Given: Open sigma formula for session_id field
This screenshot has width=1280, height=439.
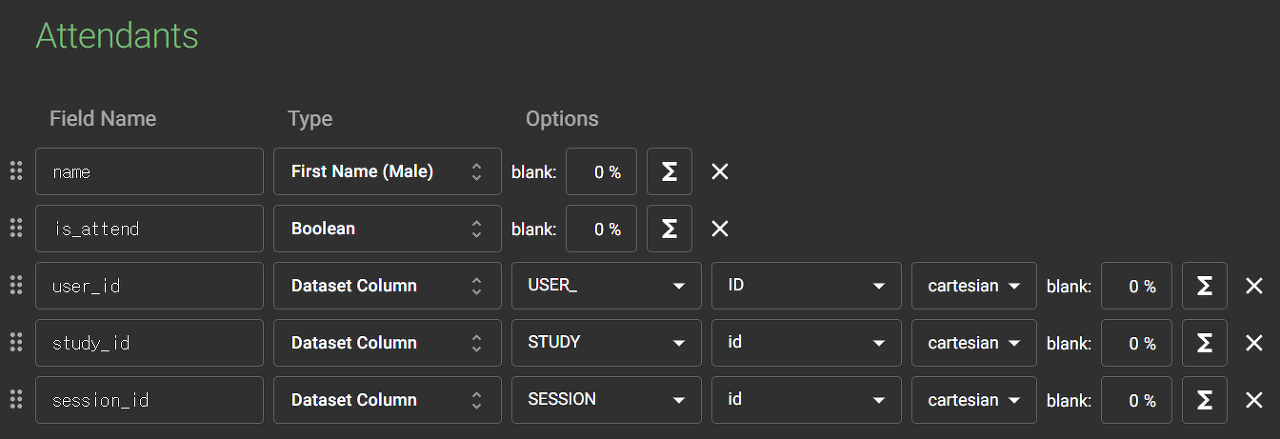Looking at the screenshot, I should (x=1204, y=400).
